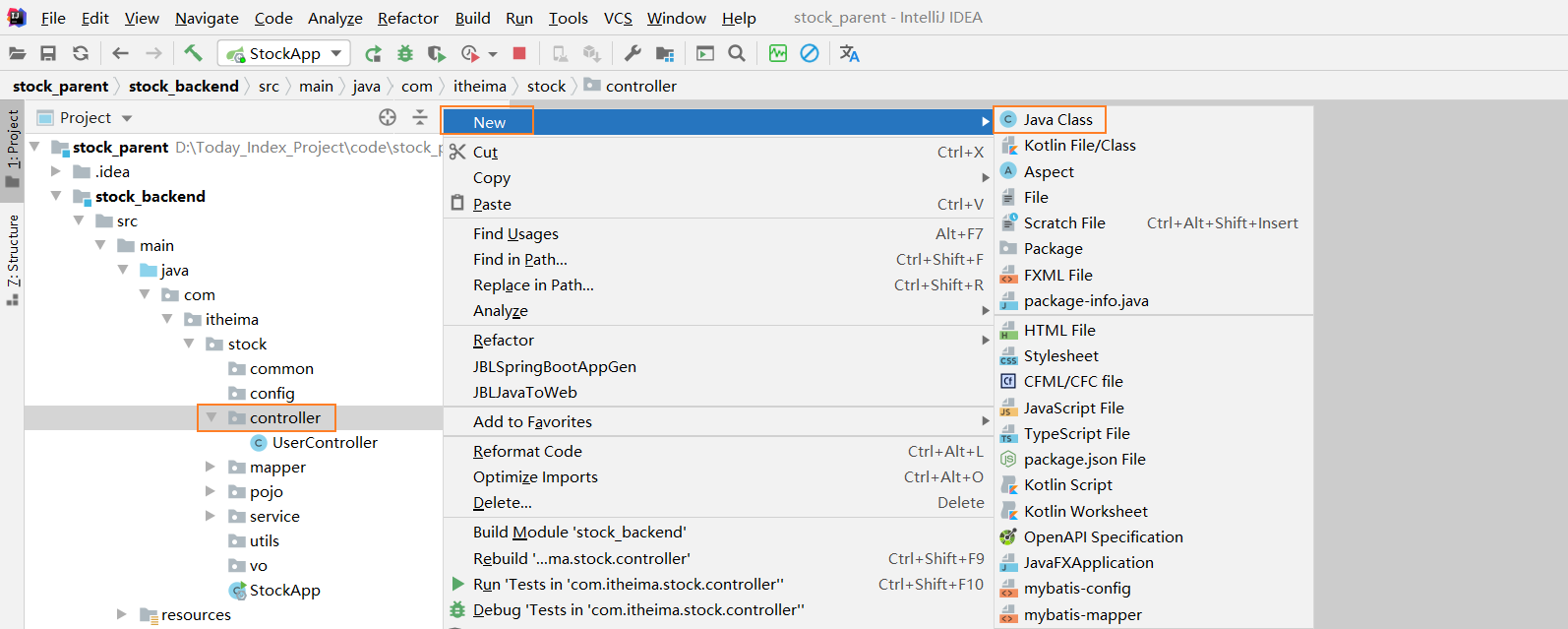Viewport: 1568px width, 629px height.
Task: Open the Project Structure icon
Action: pos(665,53)
